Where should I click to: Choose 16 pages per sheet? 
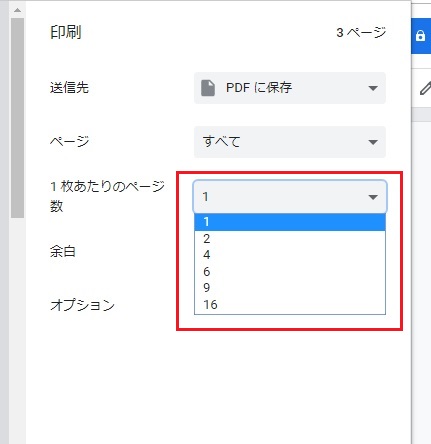(x=290, y=305)
